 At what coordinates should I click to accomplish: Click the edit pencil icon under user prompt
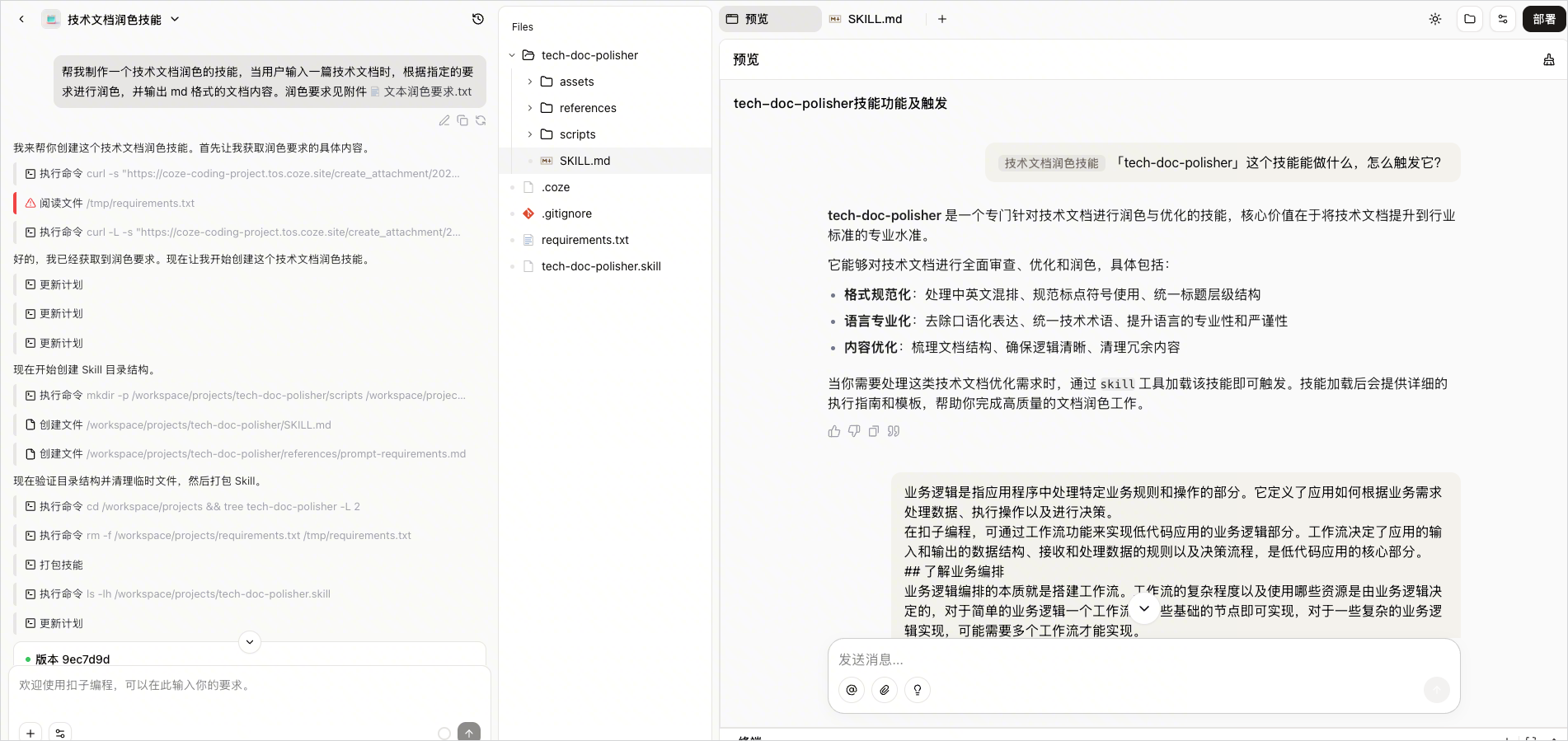point(444,120)
